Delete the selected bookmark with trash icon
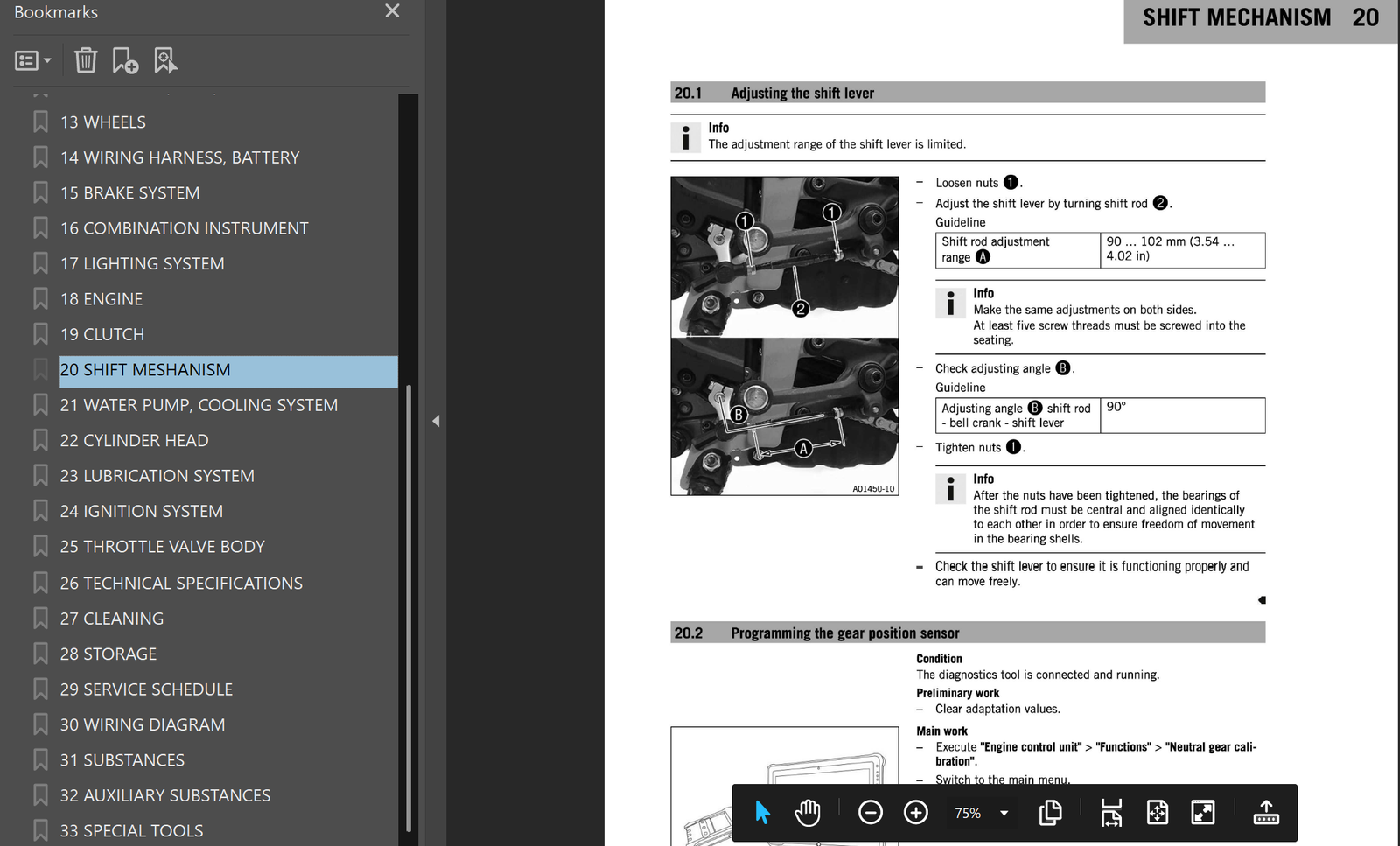The width and height of the screenshot is (1400, 846). point(86,60)
